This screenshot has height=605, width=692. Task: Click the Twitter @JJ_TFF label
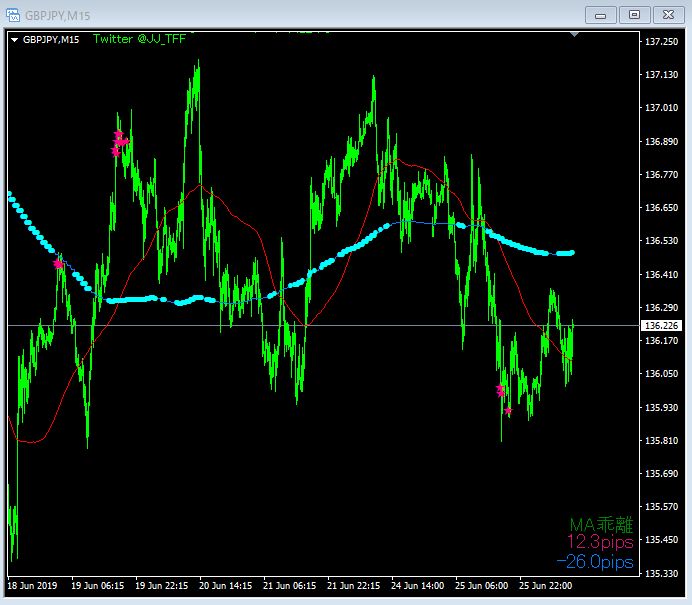139,39
